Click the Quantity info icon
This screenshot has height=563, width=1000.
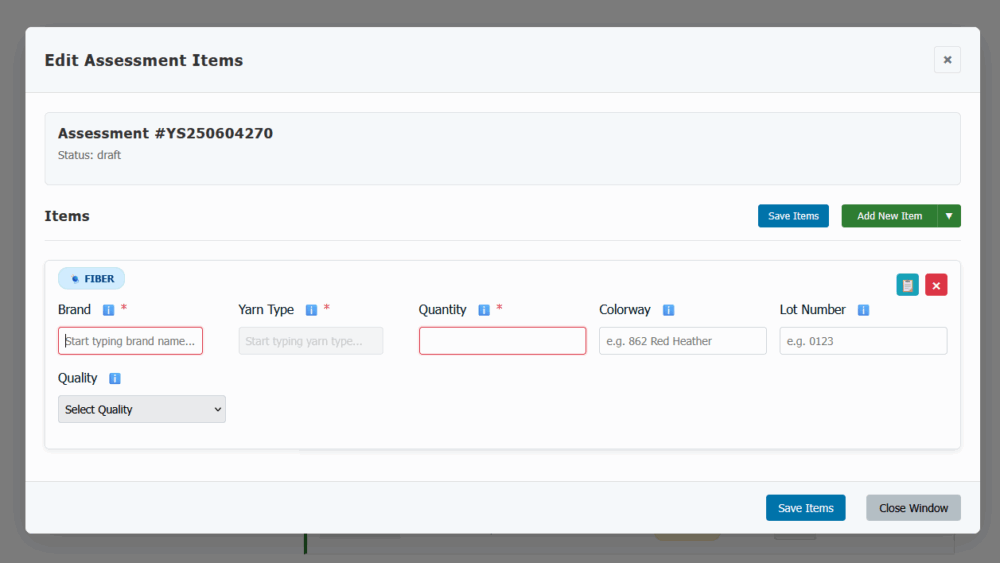click(484, 310)
